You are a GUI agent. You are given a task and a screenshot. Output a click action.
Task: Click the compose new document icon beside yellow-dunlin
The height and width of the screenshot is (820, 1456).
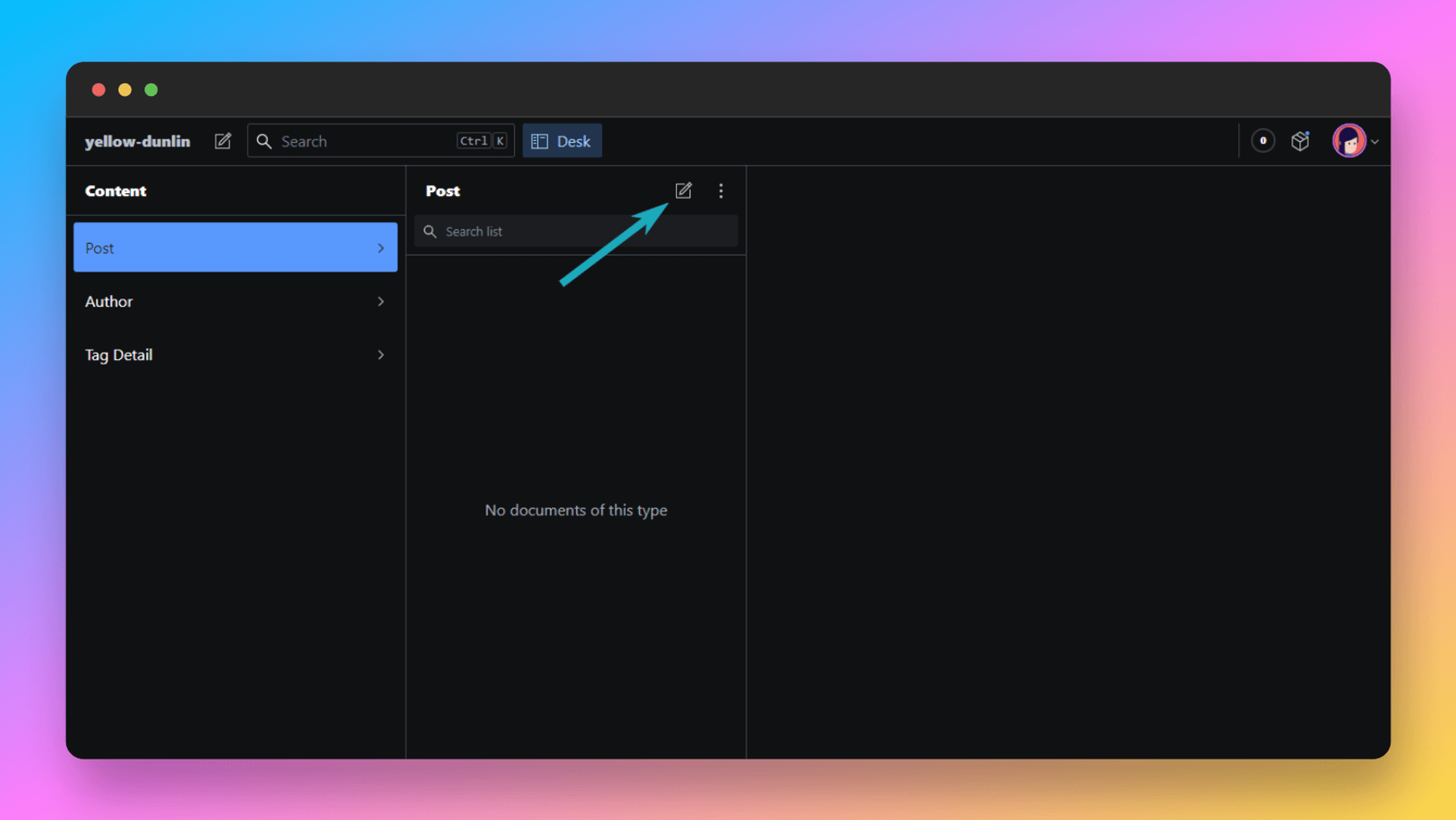(x=223, y=141)
